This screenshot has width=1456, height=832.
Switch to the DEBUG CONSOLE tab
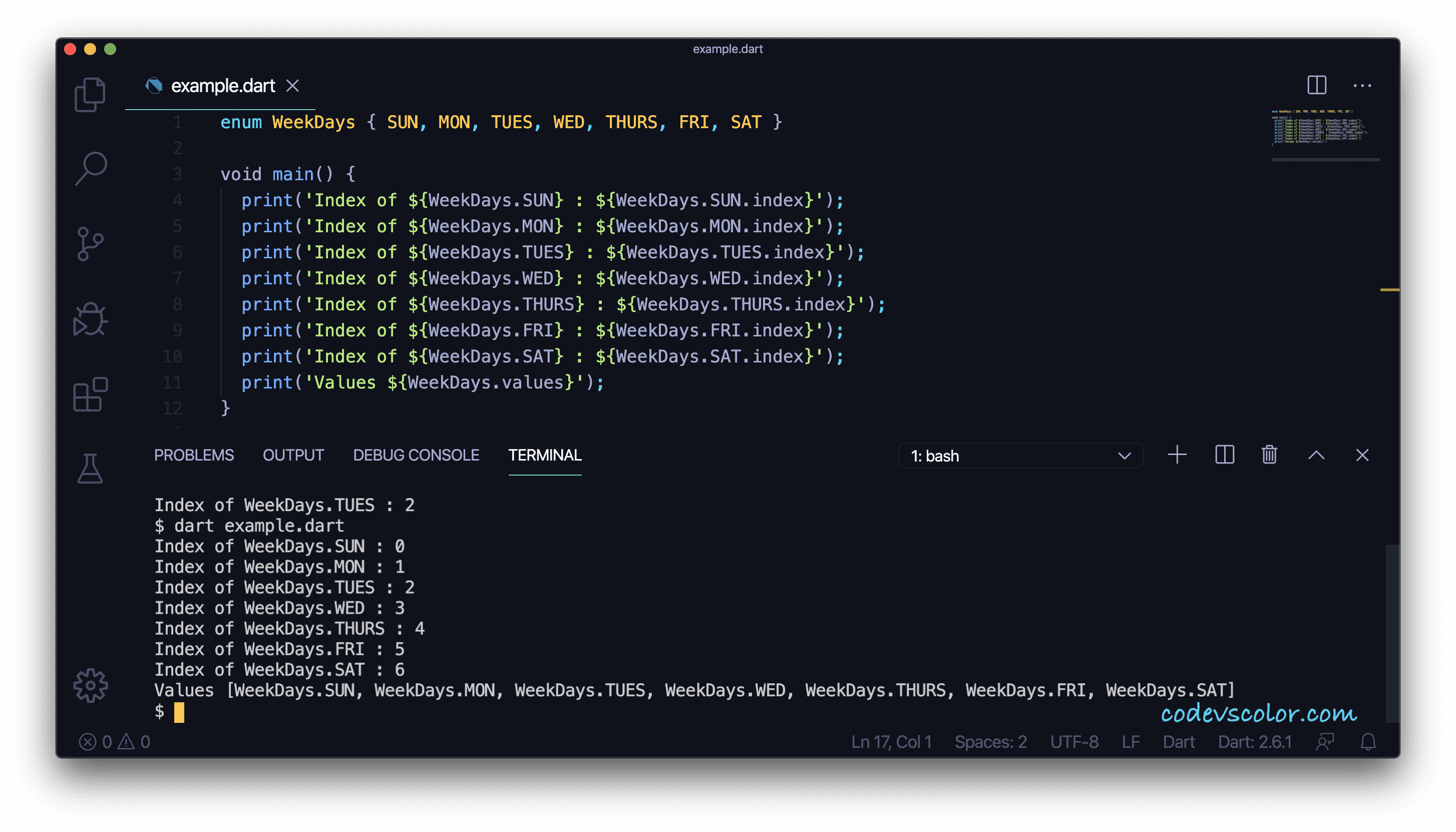pos(416,455)
